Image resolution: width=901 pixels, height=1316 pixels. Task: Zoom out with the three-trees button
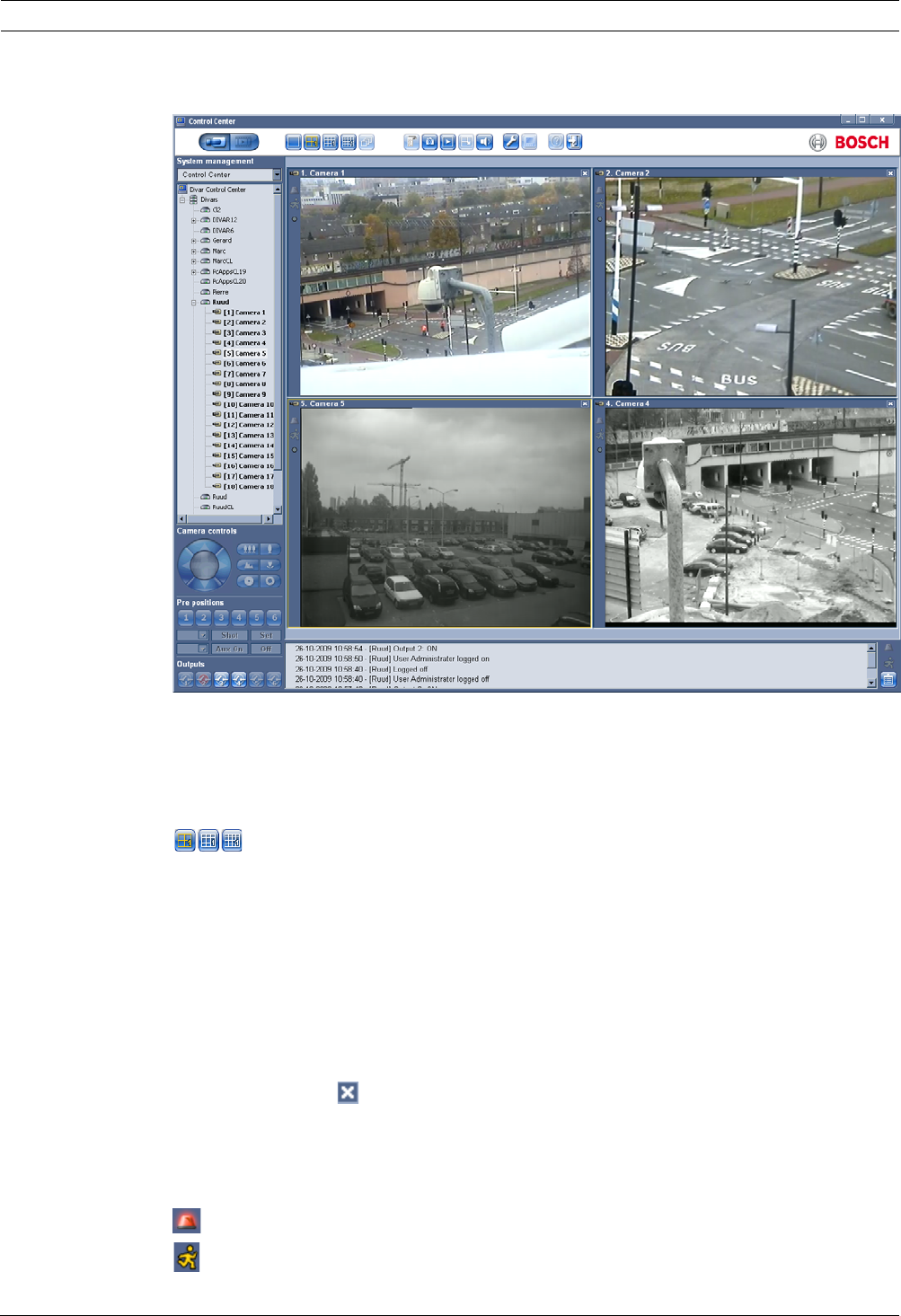tap(249, 549)
